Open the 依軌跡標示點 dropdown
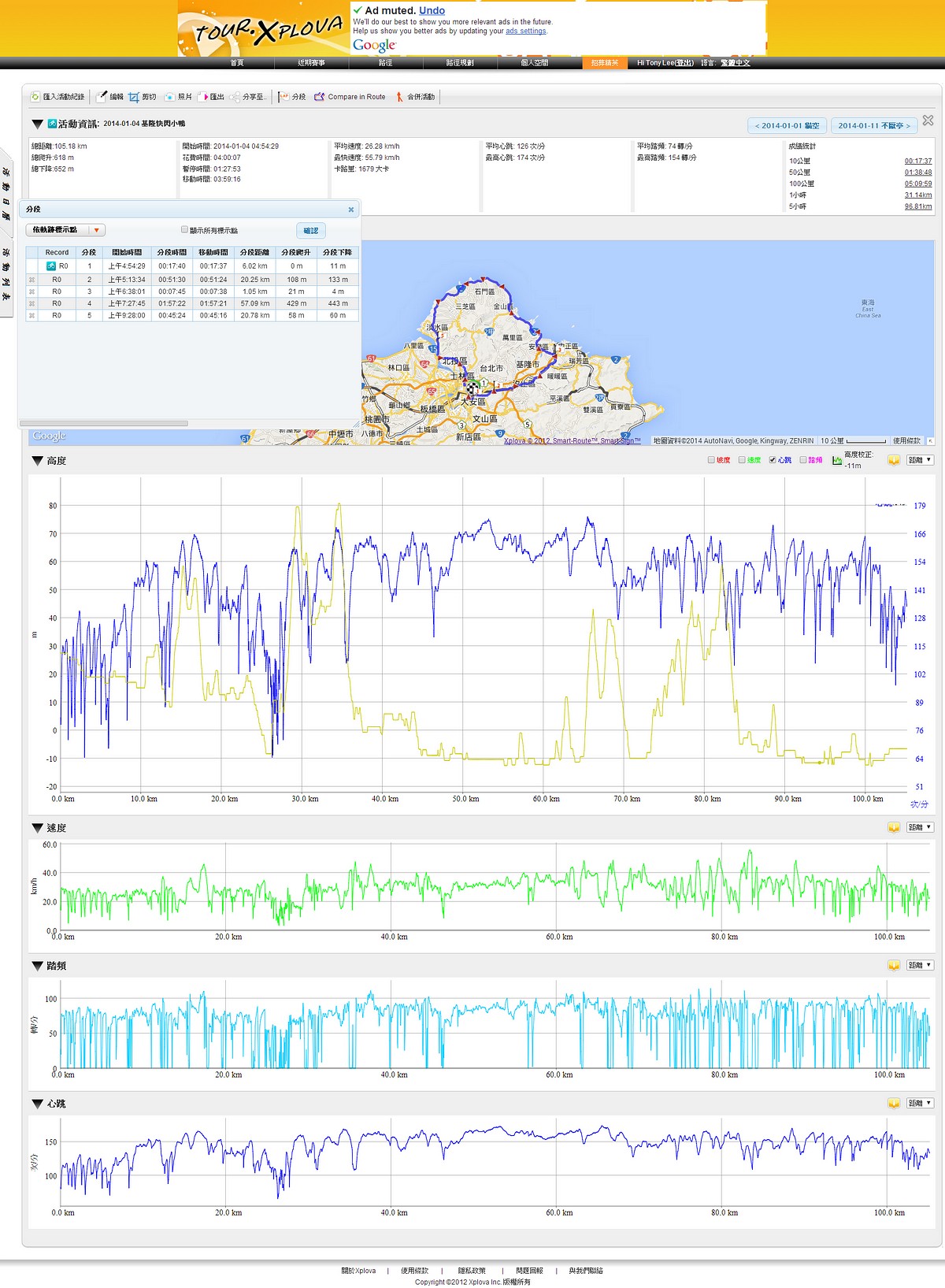The height and width of the screenshot is (1288, 945). click(x=96, y=230)
